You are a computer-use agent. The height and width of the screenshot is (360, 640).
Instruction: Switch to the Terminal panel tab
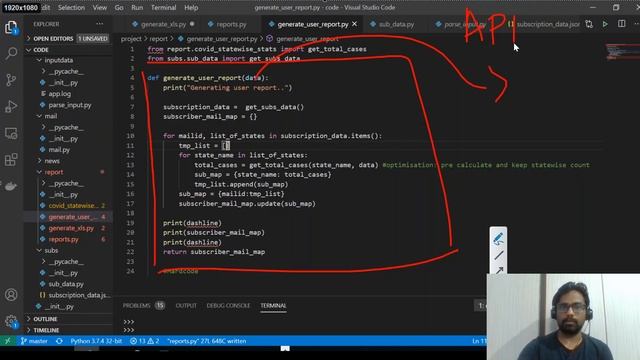pos(273,305)
